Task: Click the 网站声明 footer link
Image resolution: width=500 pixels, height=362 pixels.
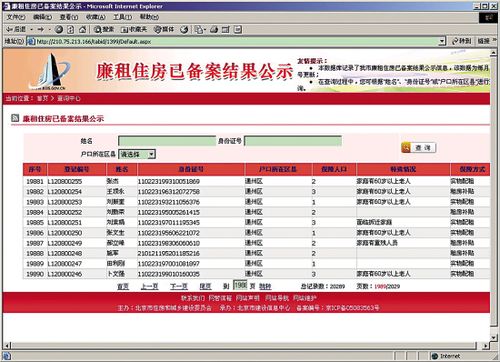Action: (x=247, y=298)
